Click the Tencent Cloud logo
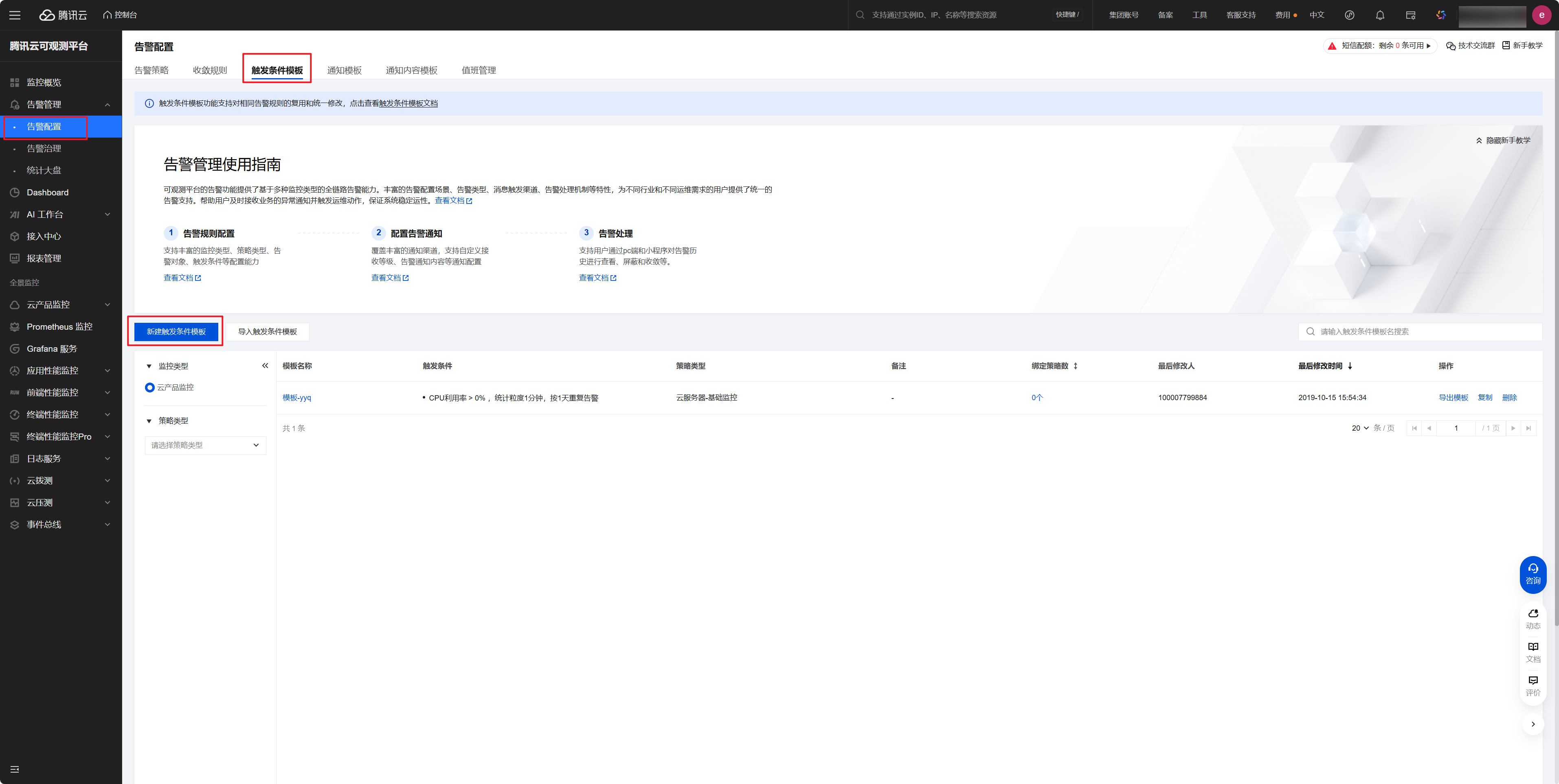Screen dimensions: 1559x784 (x=64, y=15)
